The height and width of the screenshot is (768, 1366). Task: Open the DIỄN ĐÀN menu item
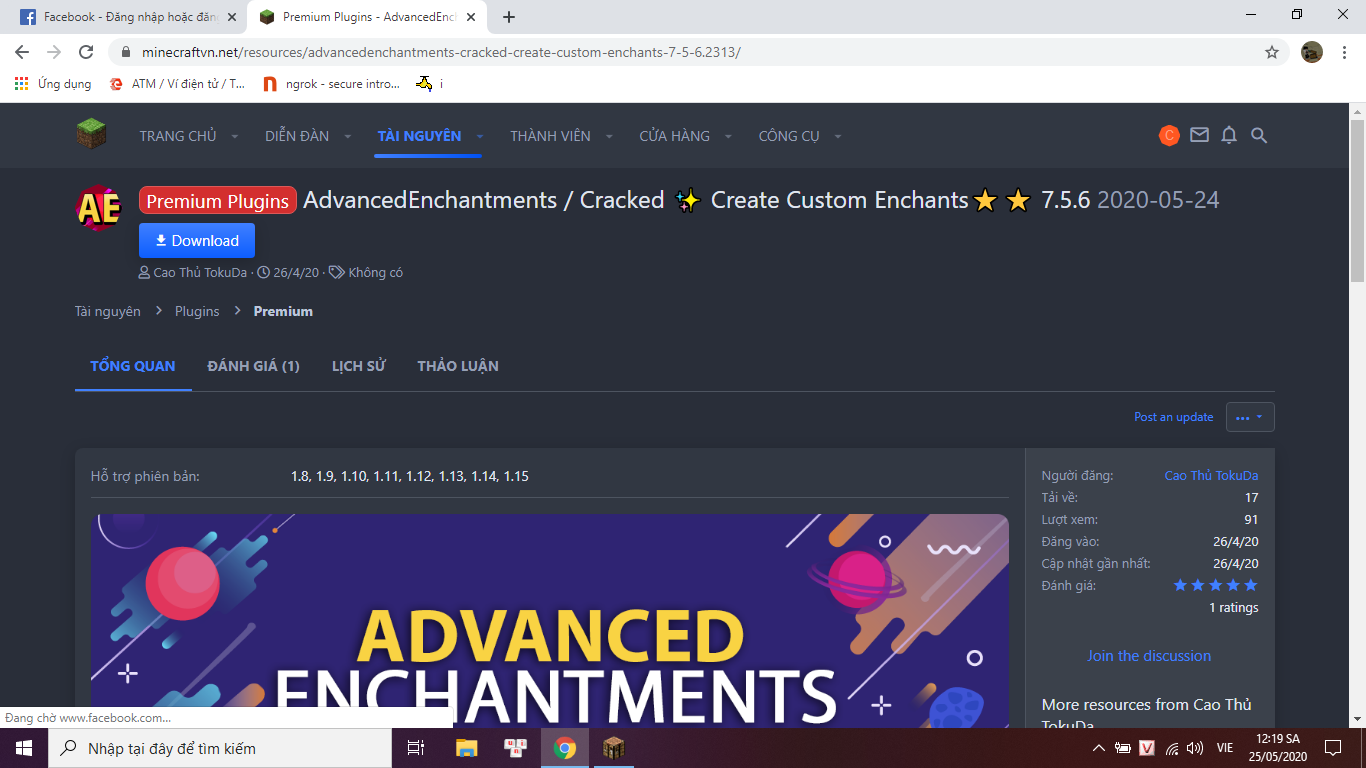[297, 136]
